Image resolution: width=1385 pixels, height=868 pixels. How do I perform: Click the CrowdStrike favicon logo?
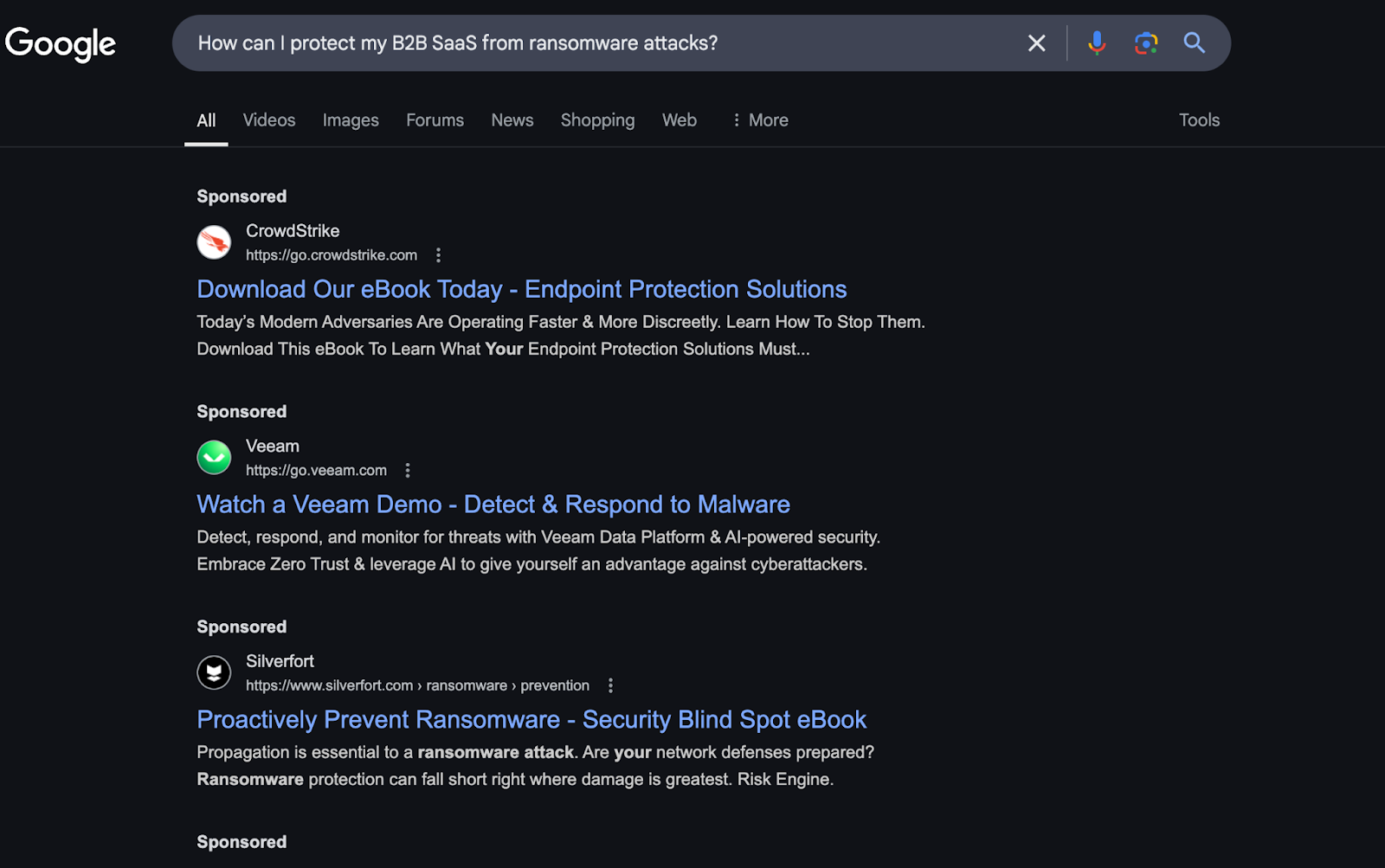point(214,242)
